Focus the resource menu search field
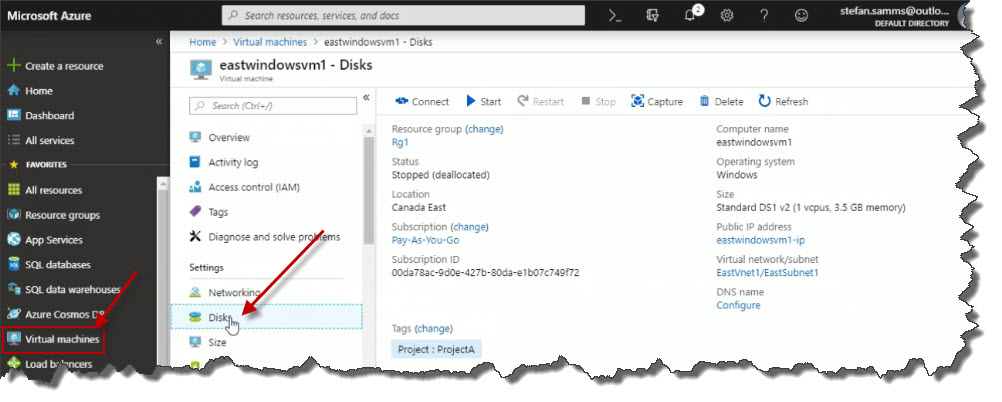The height and width of the screenshot is (402, 1002). coord(273,105)
